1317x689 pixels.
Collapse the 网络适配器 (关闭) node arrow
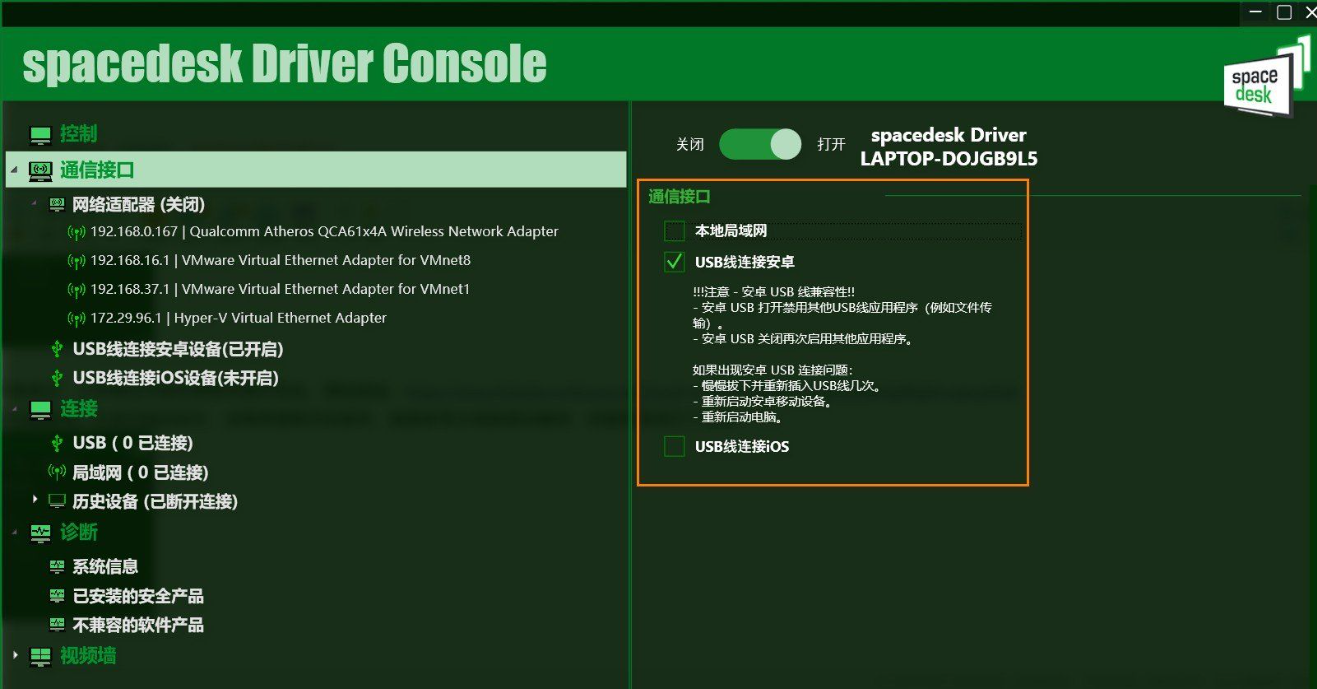tap(35, 203)
